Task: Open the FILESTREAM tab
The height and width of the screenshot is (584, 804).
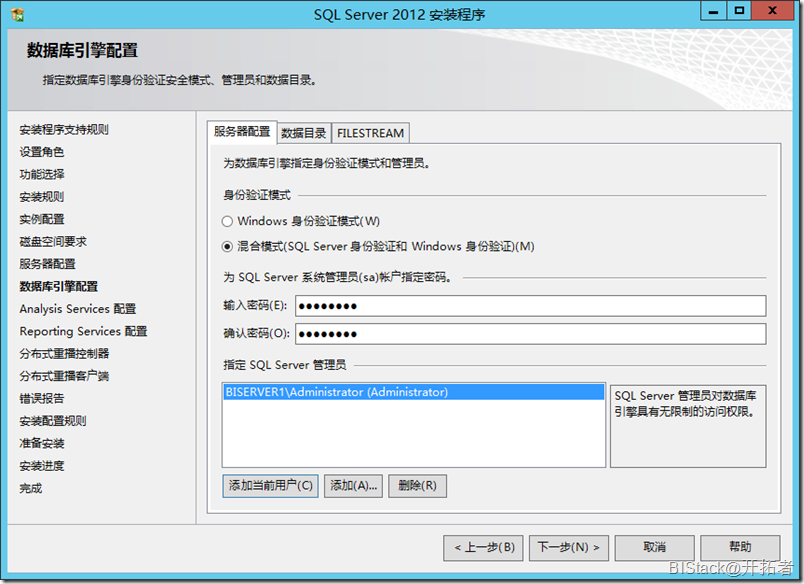Action: [370, 133]
